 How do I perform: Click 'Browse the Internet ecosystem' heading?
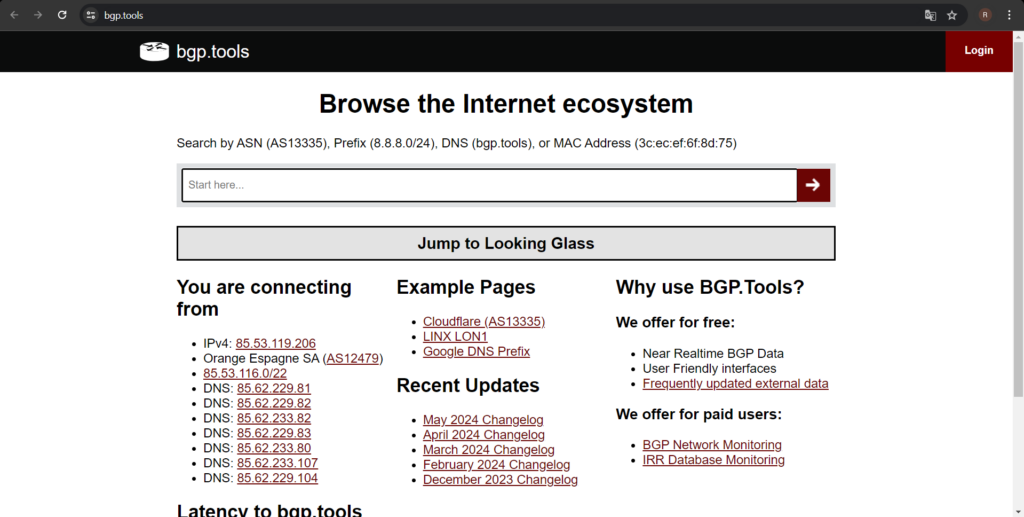click(x=506, y=104)
